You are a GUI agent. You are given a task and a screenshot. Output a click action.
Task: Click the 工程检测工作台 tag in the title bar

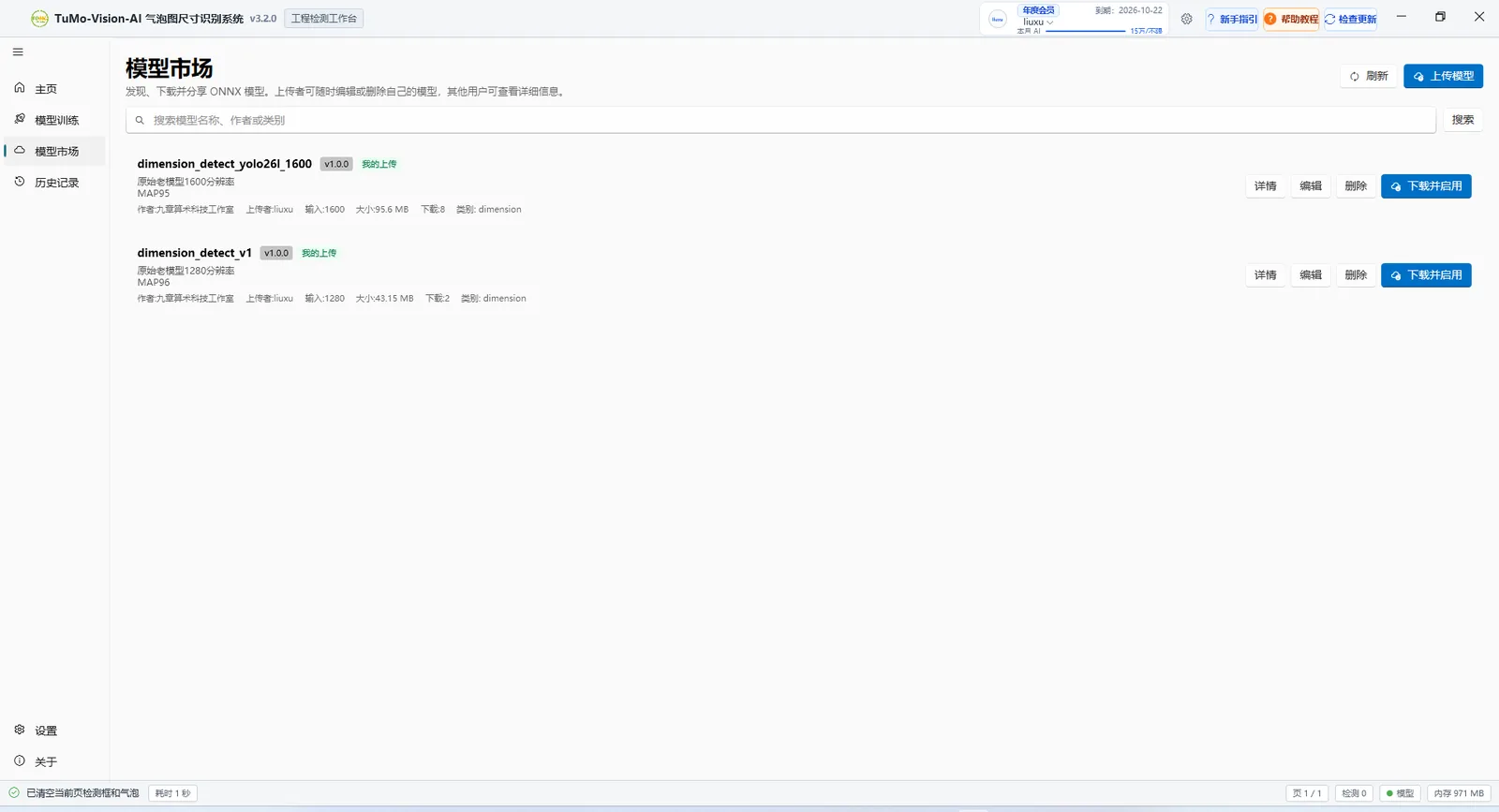[x=323, y=19]
